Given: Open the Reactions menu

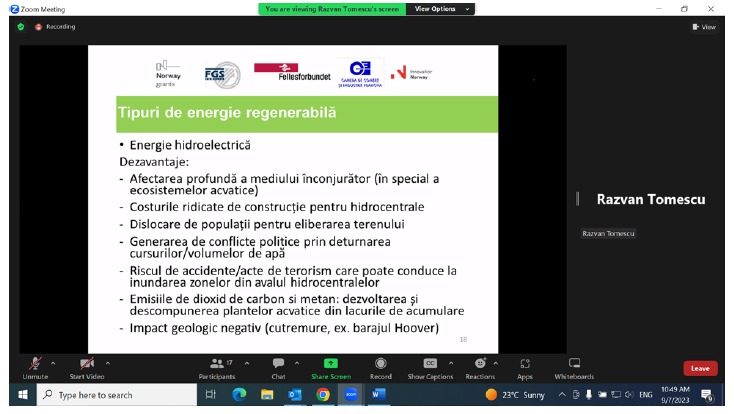Looking at the screenshot, I should [480, 366].
